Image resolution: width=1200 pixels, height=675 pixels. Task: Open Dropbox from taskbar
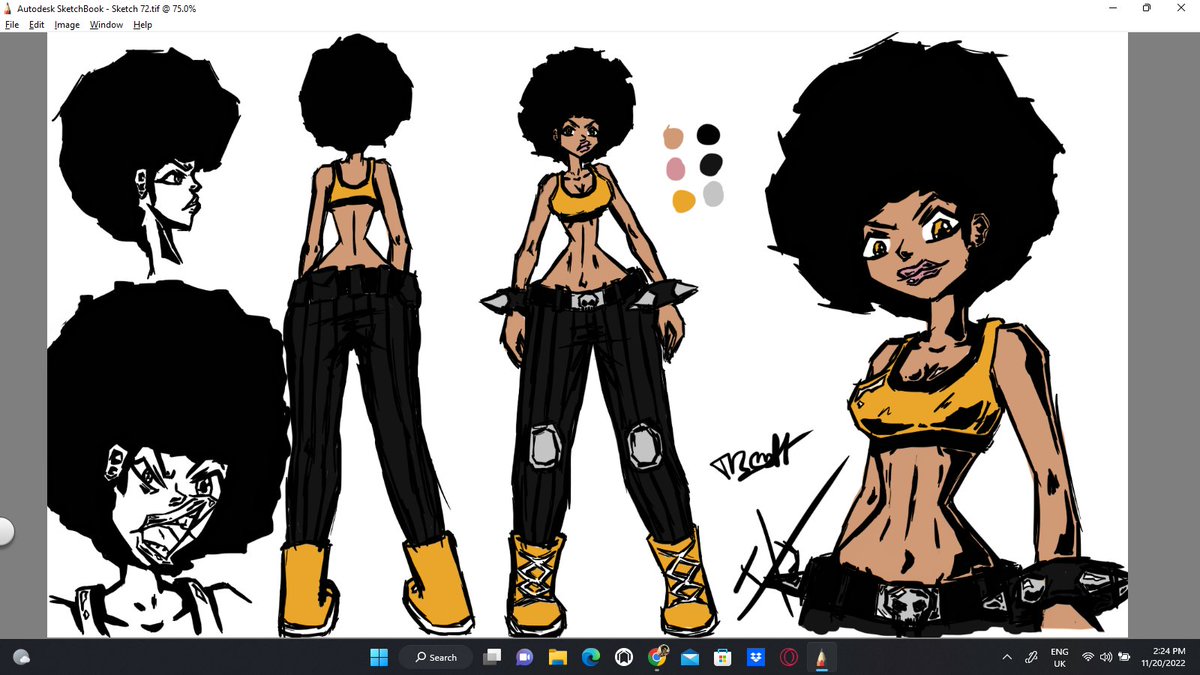pyautogui.click(x=755, y=657)
